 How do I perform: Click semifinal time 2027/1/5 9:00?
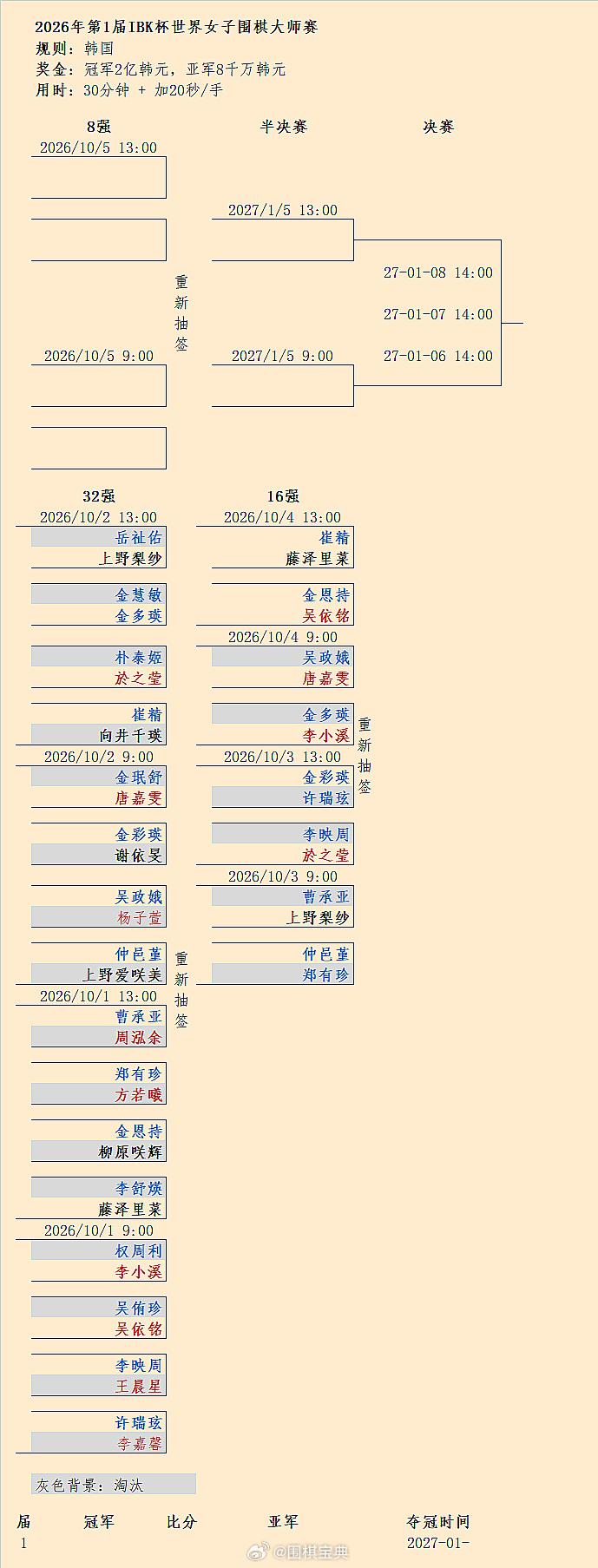(283, 357)
